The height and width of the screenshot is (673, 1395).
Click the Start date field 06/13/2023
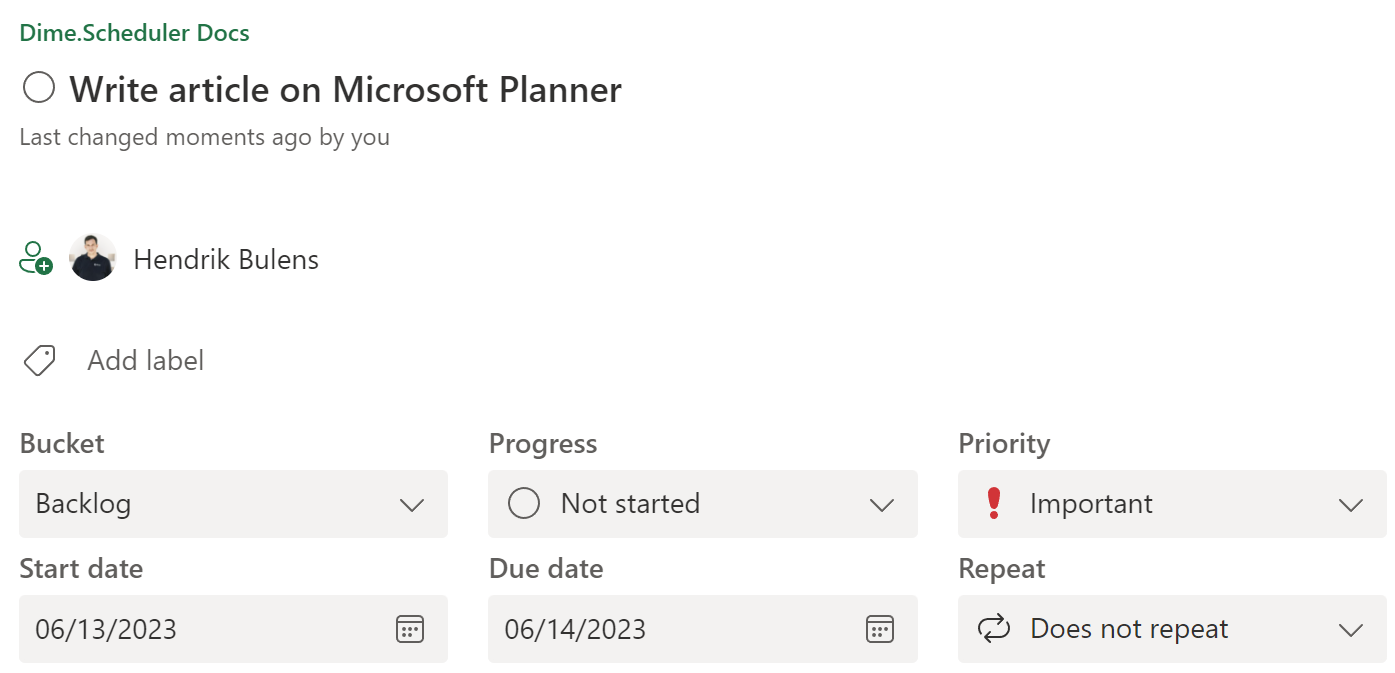click(x=106, y=629)
